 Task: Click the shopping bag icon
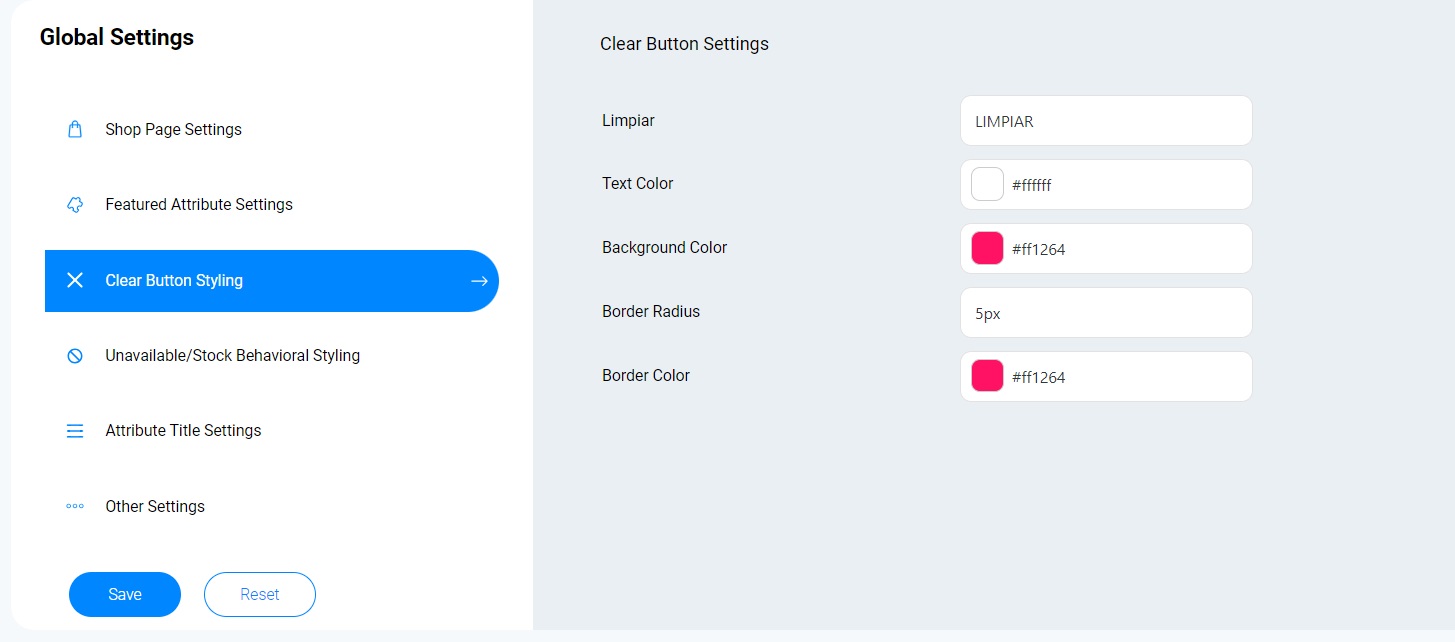tap(75, 130)
